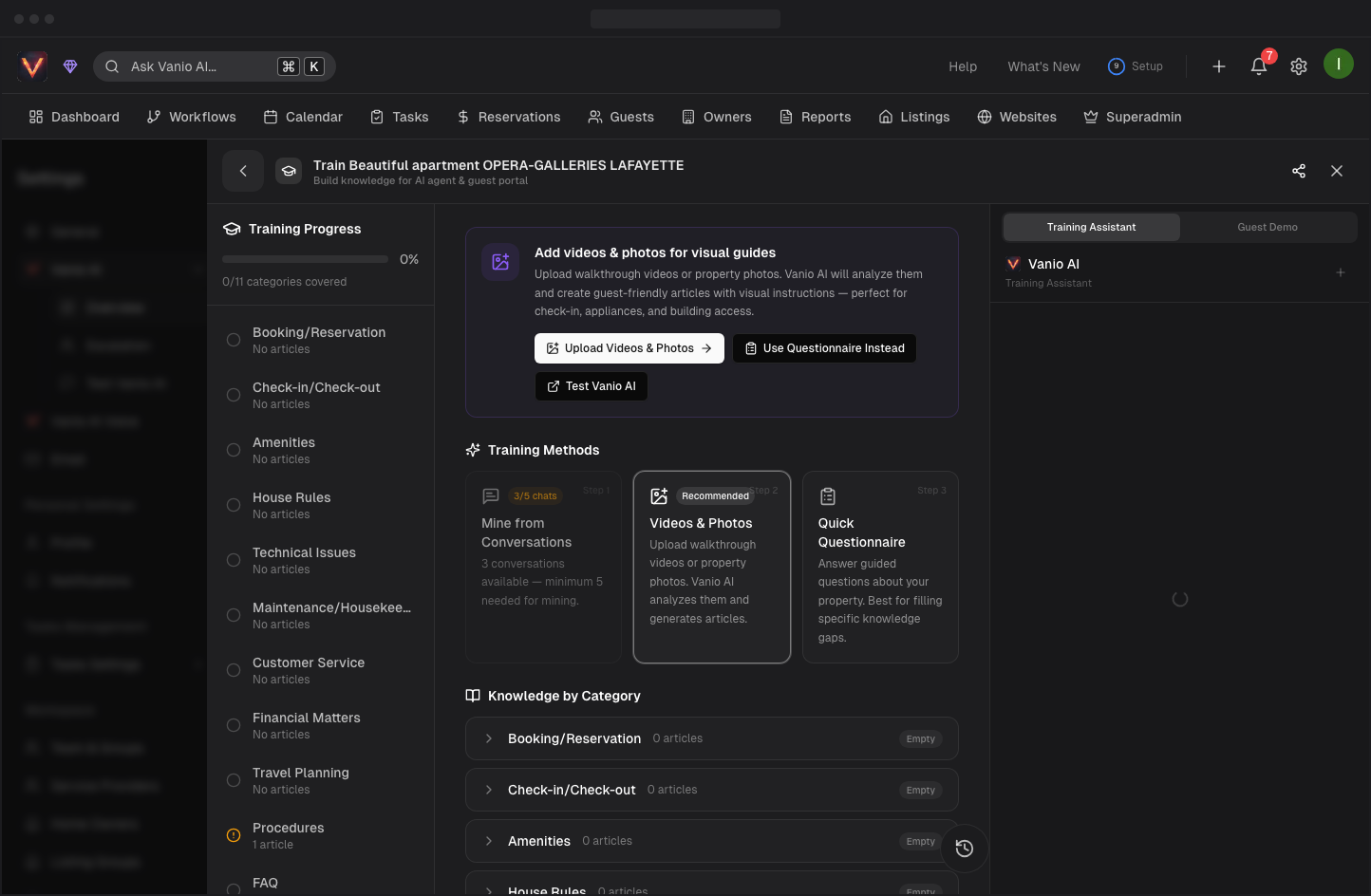The height and width of the screenshot is (896, 1371).
Task: Click the purple diamond icon
Action: pos(70,66)
